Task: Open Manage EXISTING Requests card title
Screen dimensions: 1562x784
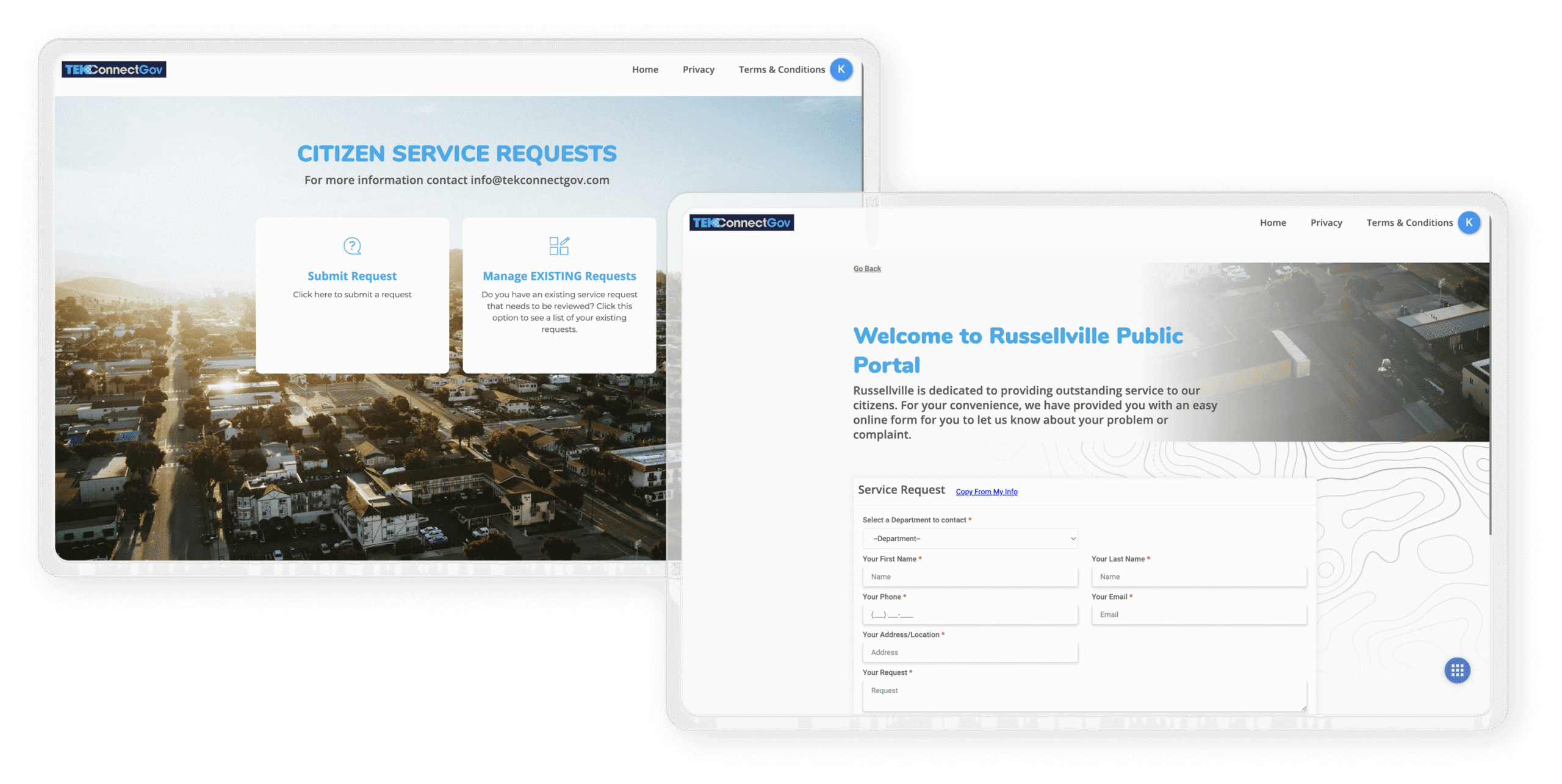Action: [x=559, y=276]
